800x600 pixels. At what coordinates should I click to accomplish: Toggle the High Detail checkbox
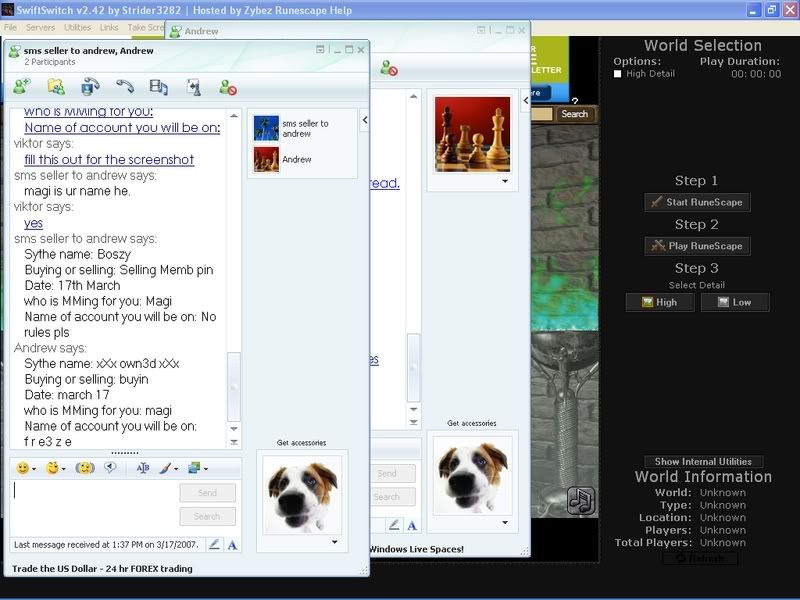pyautogui.click(x=617, y=74)
